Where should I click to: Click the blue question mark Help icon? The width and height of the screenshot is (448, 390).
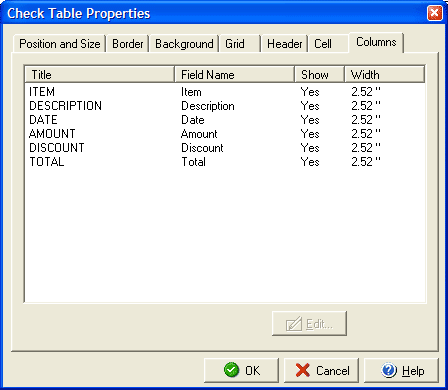[x=389, y=370]
